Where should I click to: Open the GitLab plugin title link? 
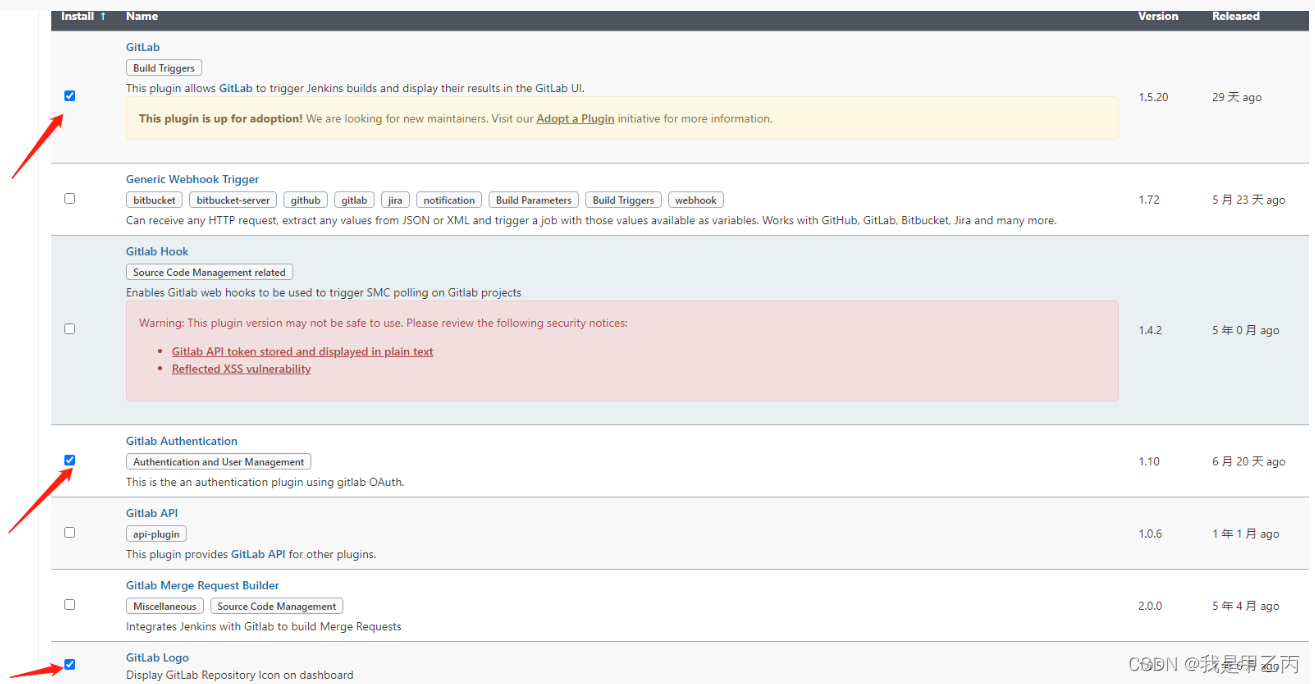[143, 47]
